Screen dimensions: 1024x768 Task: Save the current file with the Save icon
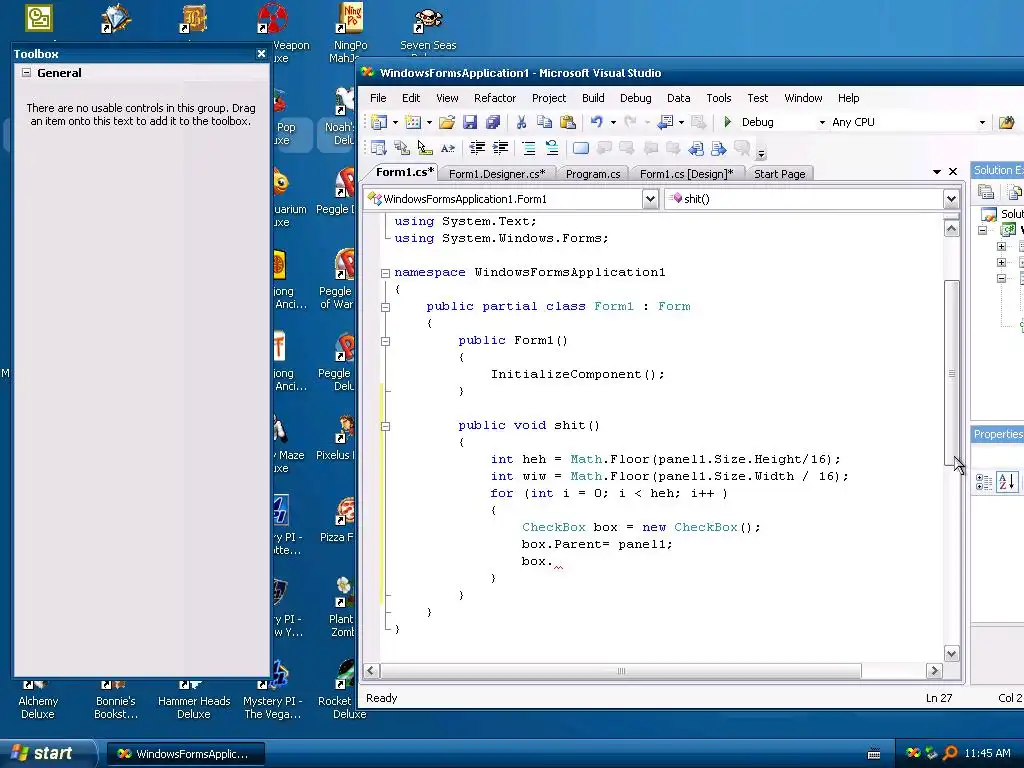(x=470, y=122)
